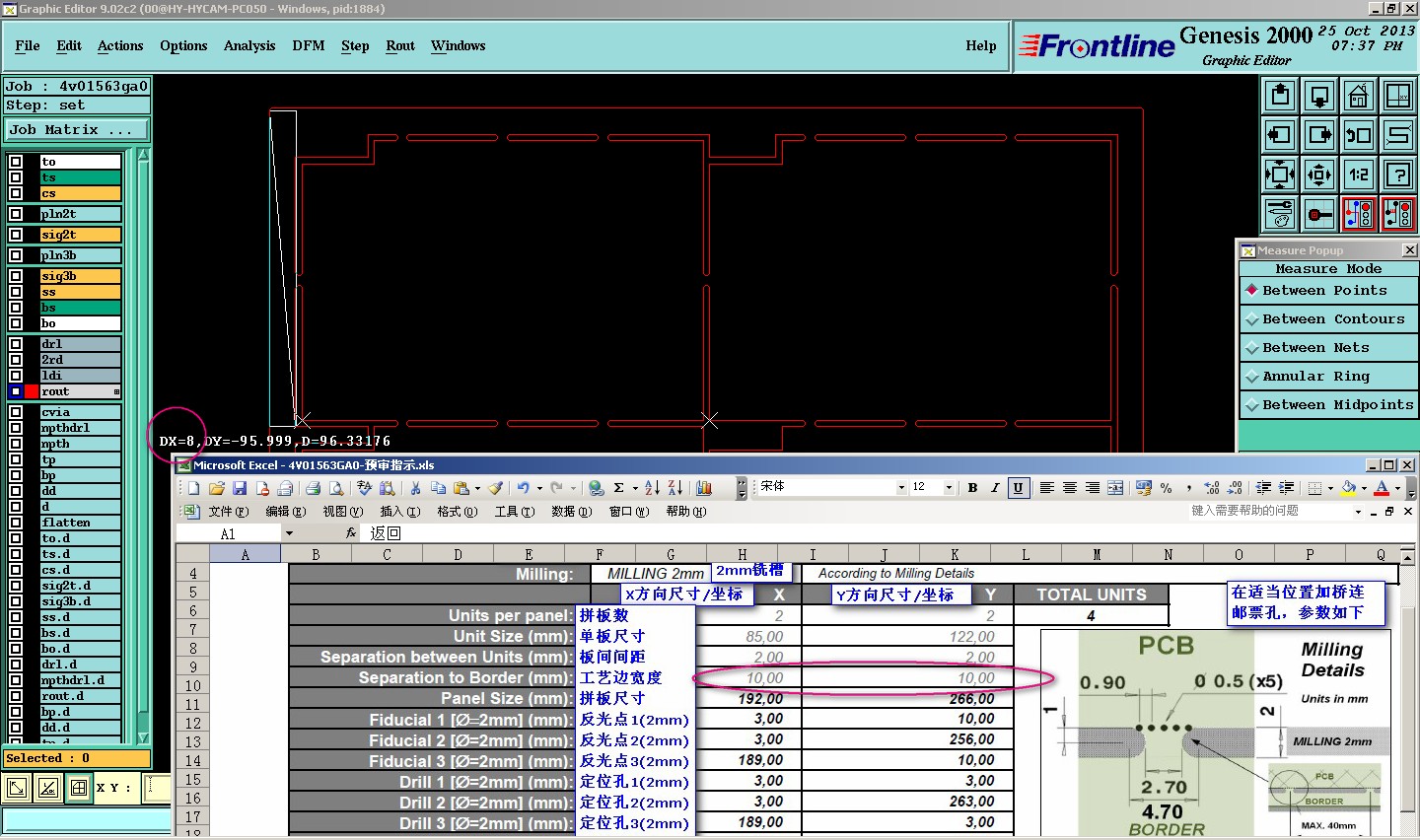Click the wrench and pencil tools icon
The width and height of the screenshot is (1420, 840).
click(x=1280, y=214)
